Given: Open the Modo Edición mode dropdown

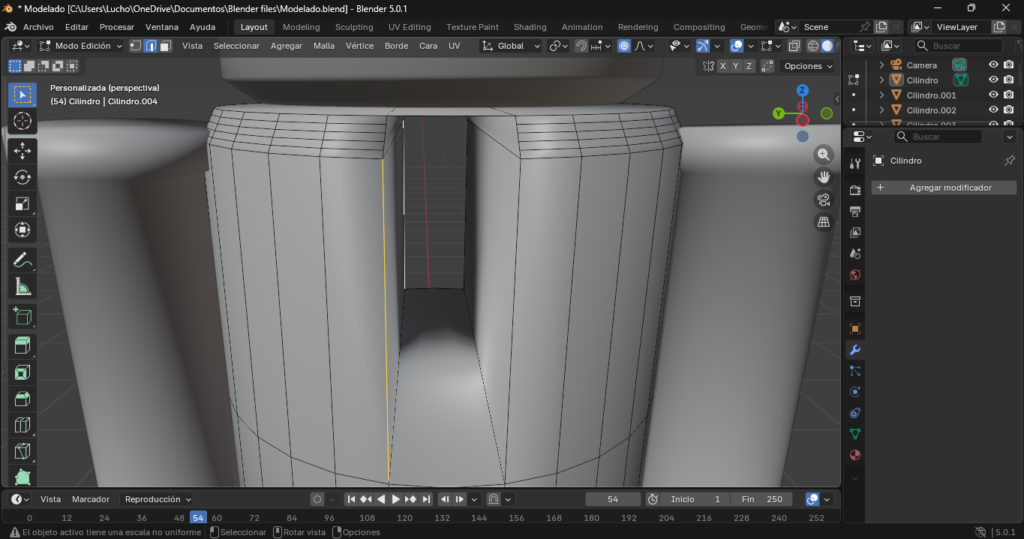Looking at the screenshot, I should click(x=81, y=46).
